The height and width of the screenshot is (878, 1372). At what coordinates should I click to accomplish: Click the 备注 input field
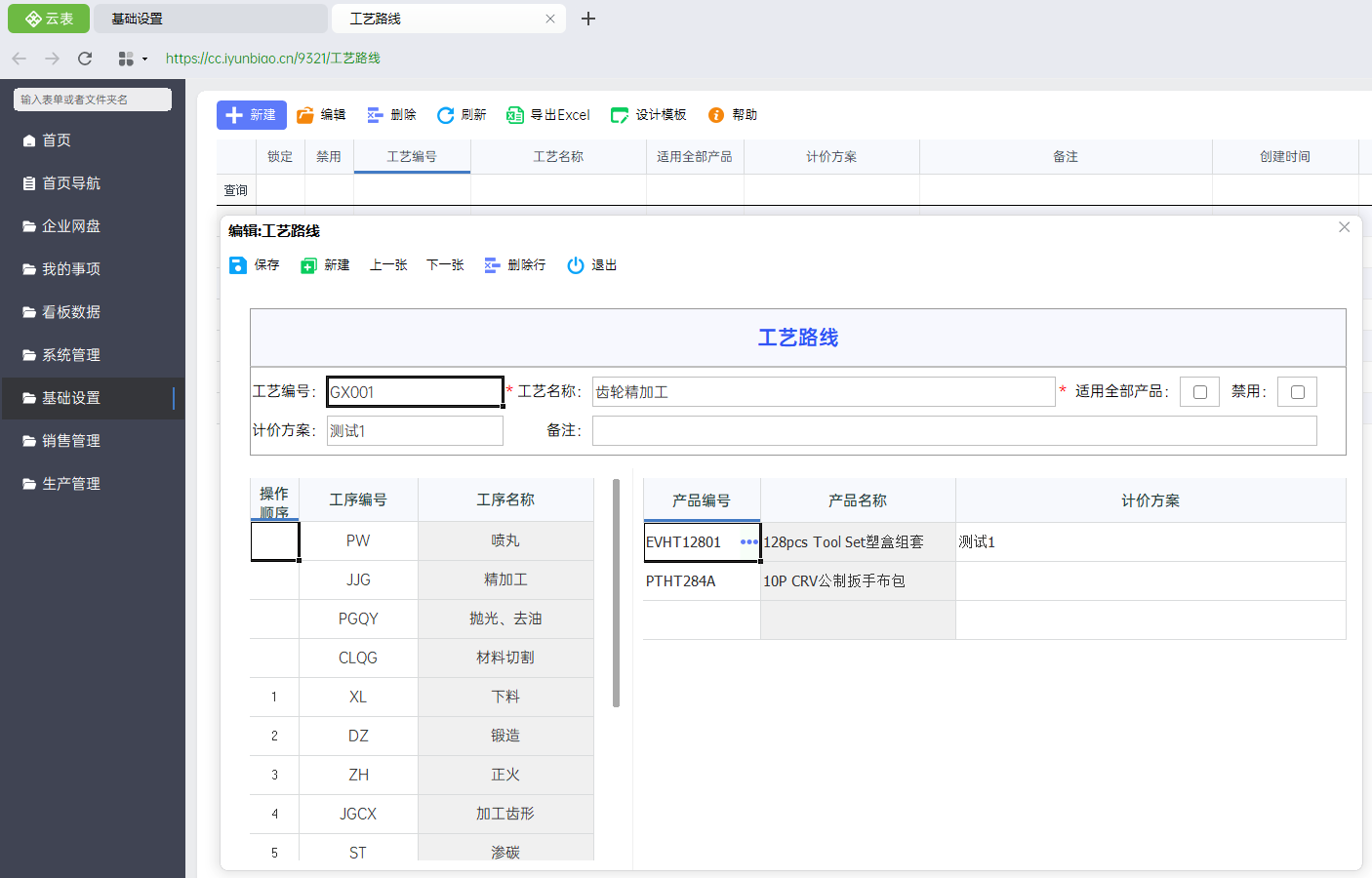953,431
